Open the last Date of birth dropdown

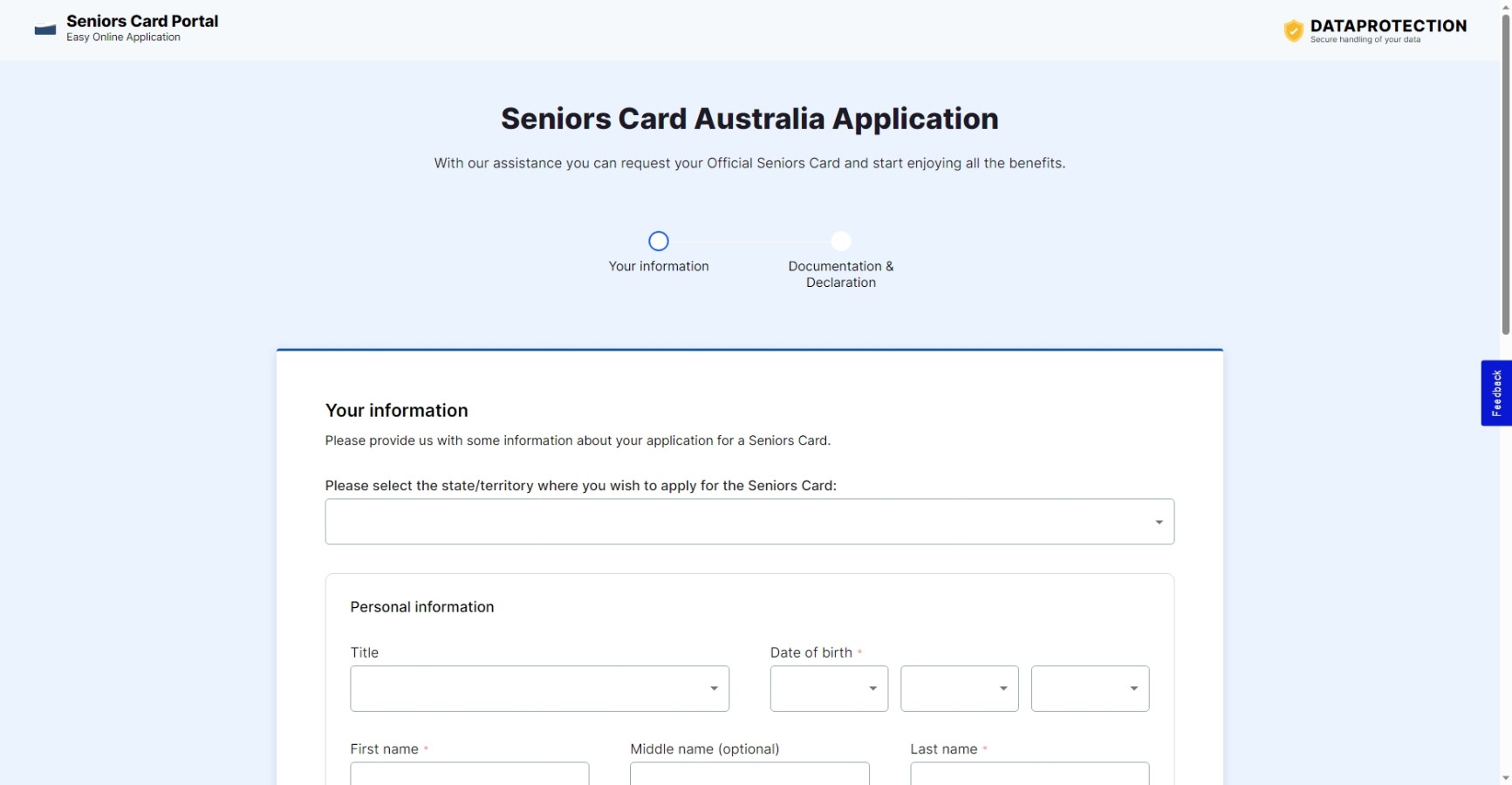click(1090, 688)
